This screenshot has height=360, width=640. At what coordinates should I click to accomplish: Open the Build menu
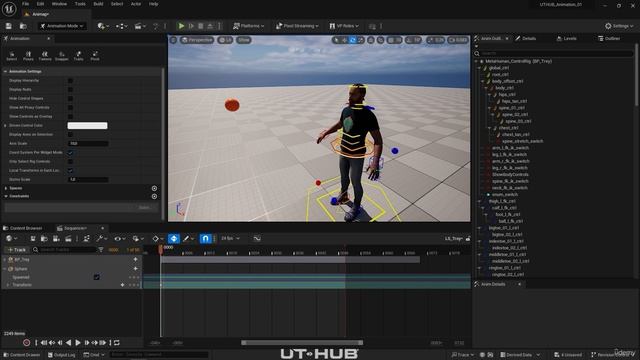coord(98,4)
